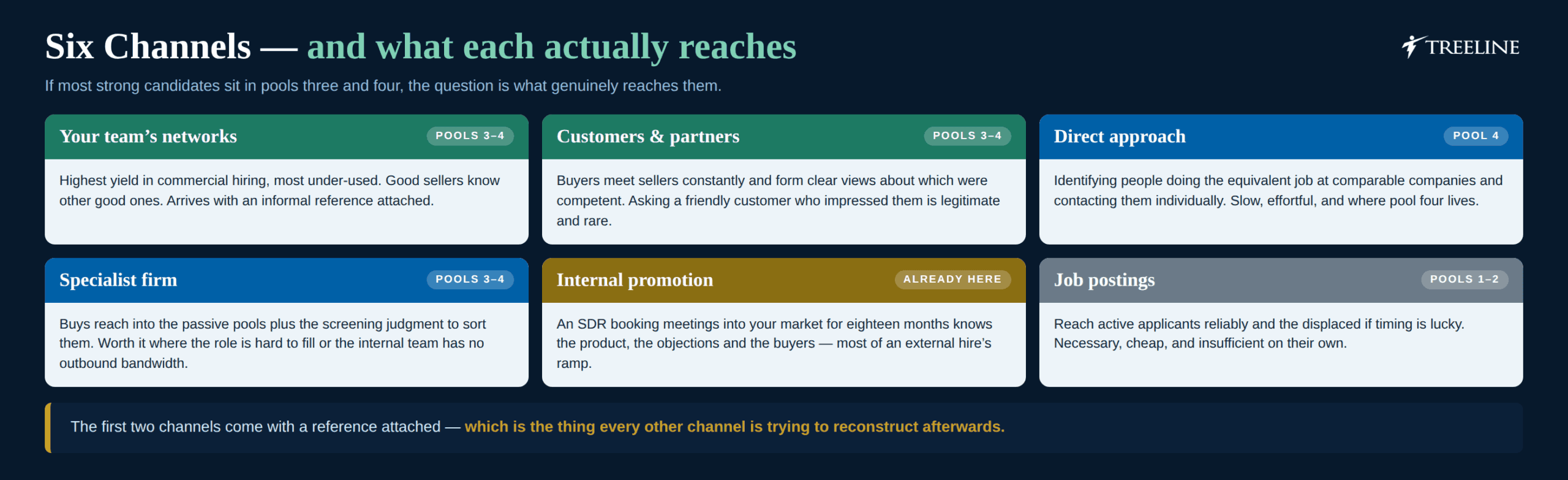Select the "Customers & partners" card heading
This screenshot has width=1568, height=480.
(x=648, y=136)
